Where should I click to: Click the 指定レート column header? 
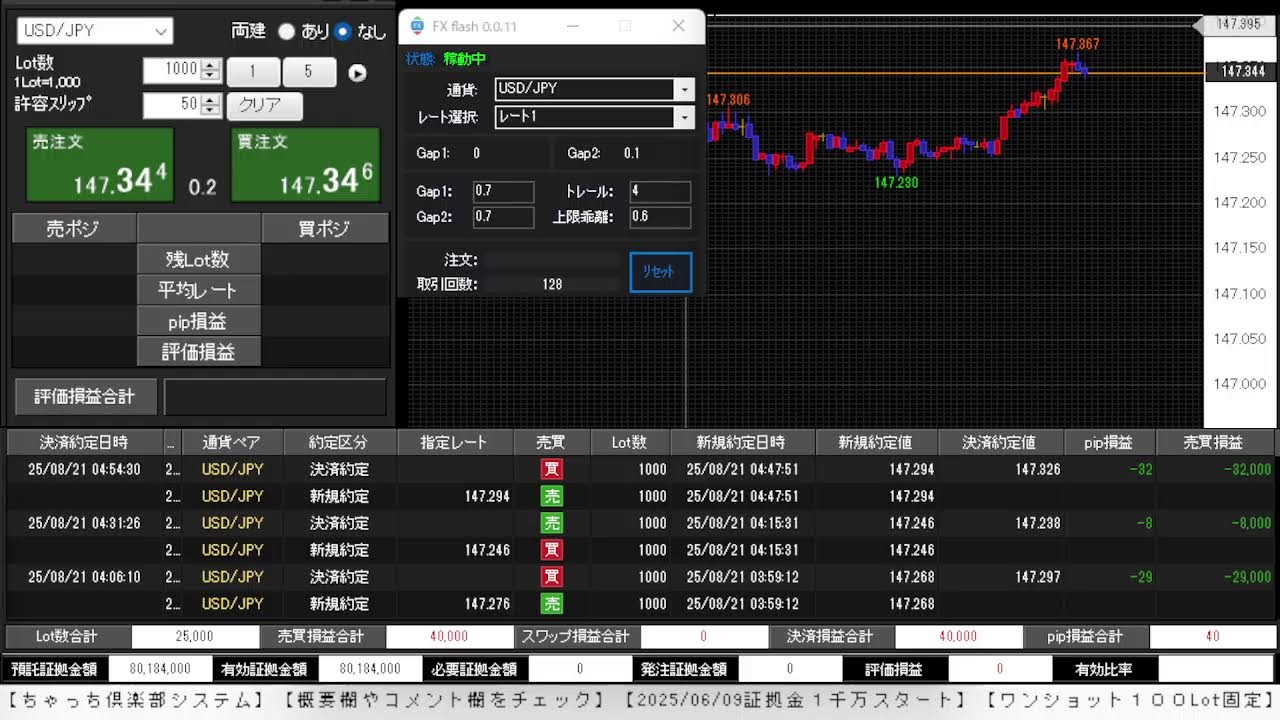(x=455, y=442)
